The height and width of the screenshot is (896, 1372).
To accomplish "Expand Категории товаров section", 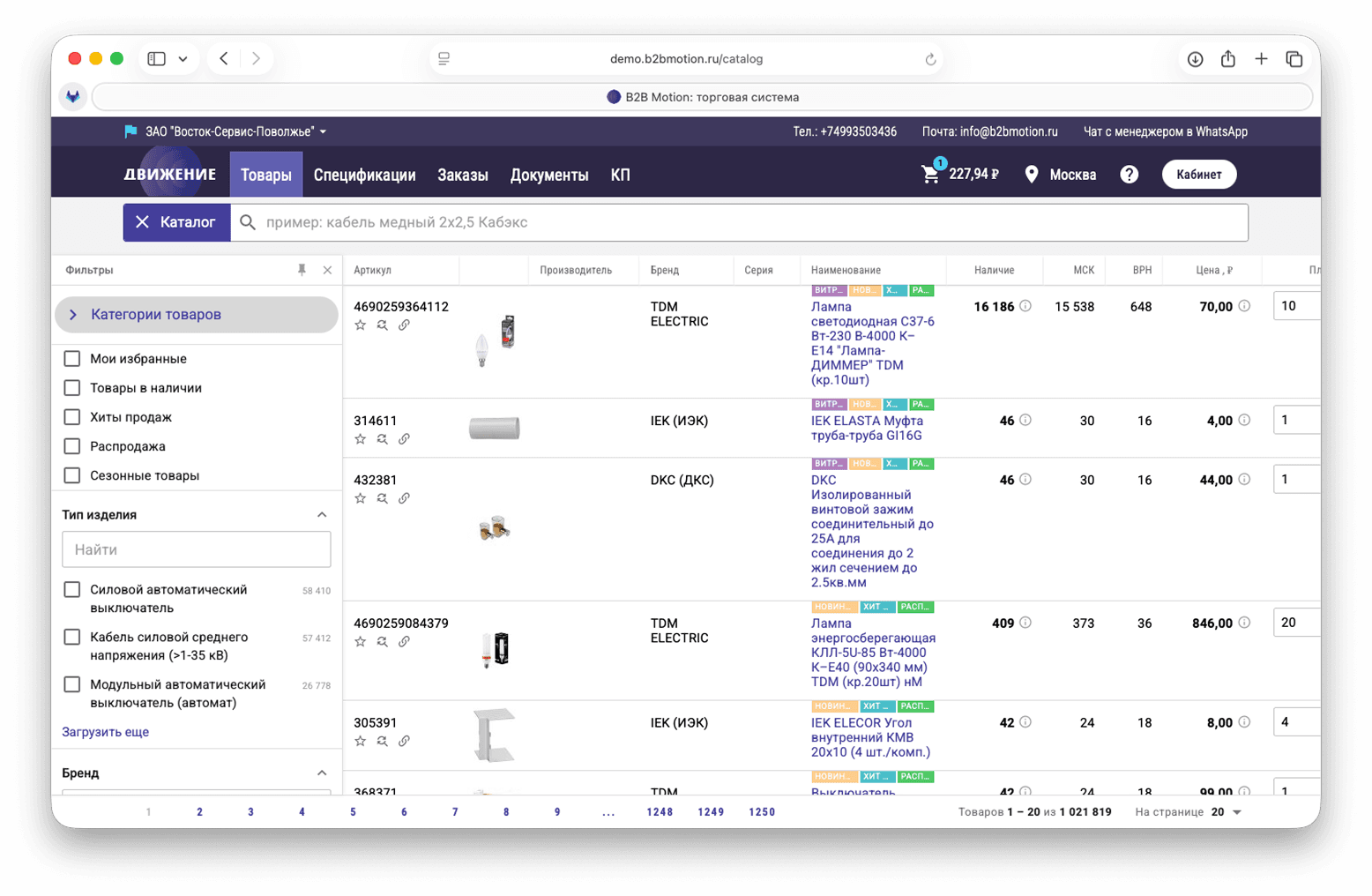I will coord(197,315).
